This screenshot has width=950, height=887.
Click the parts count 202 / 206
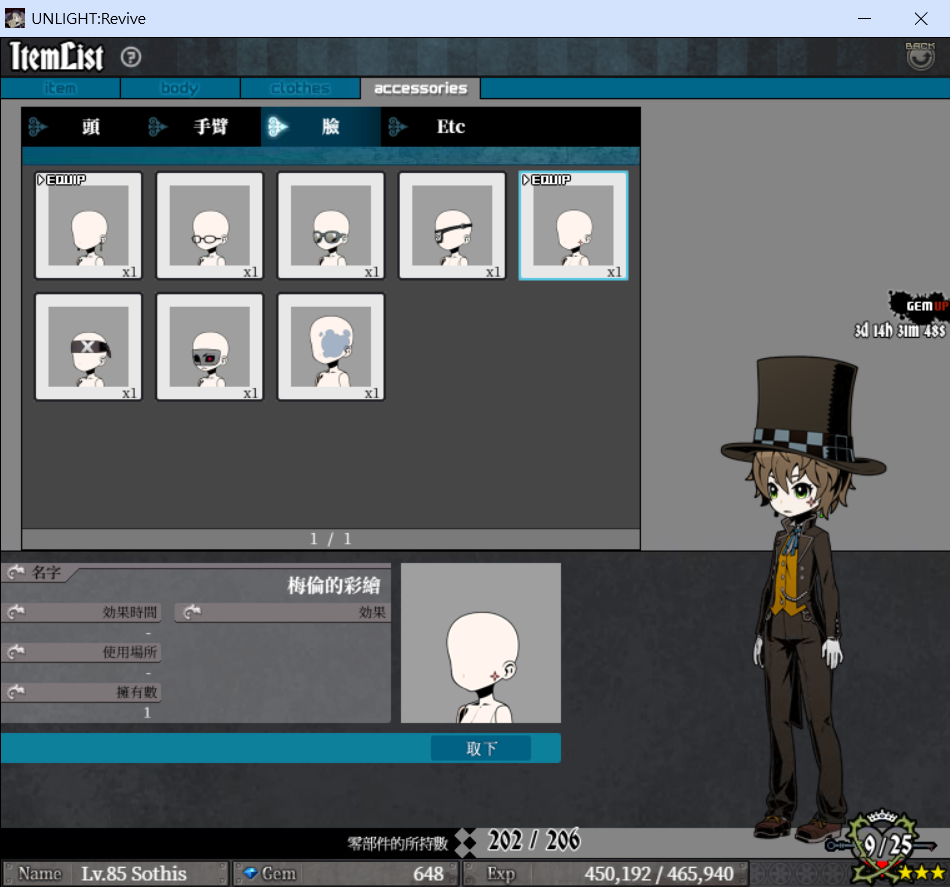point(534,841)
